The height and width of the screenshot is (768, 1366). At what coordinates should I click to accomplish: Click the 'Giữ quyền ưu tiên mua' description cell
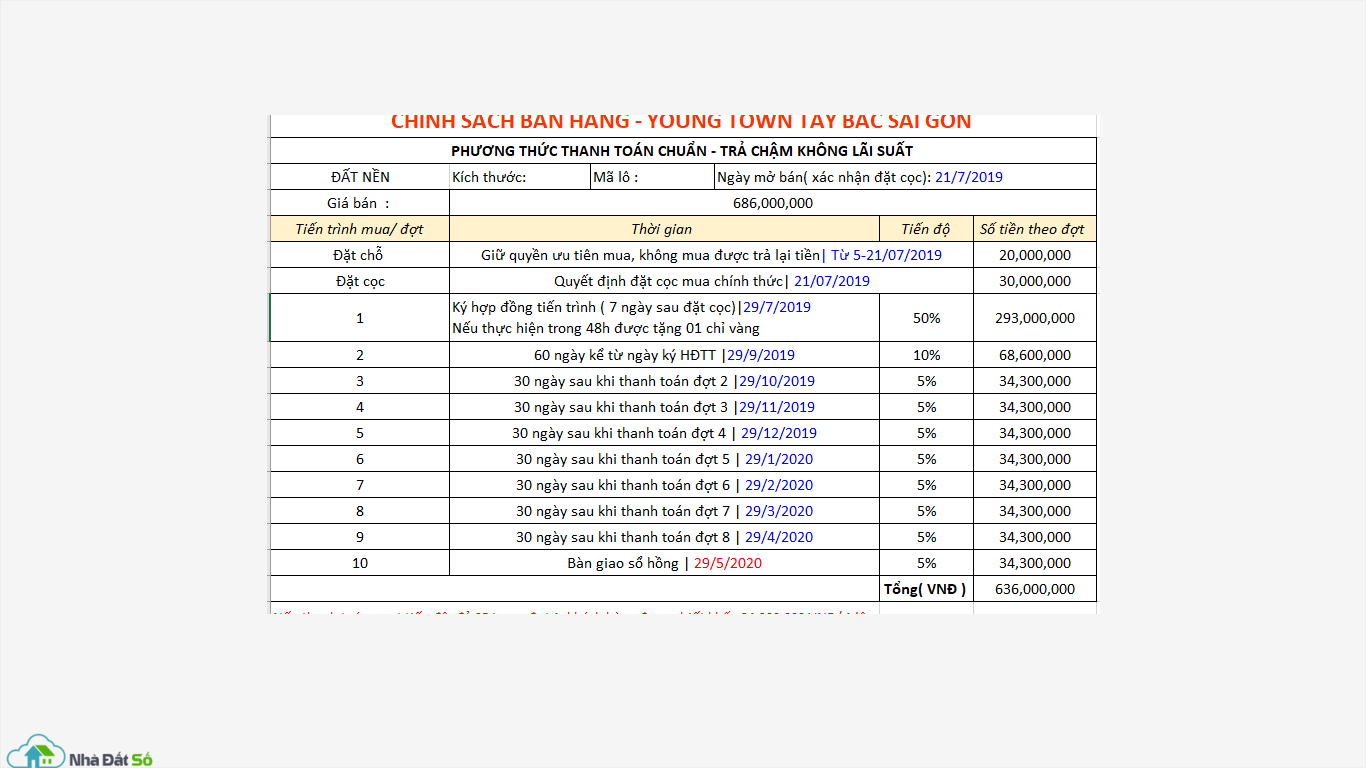click(x=712, y=255)
